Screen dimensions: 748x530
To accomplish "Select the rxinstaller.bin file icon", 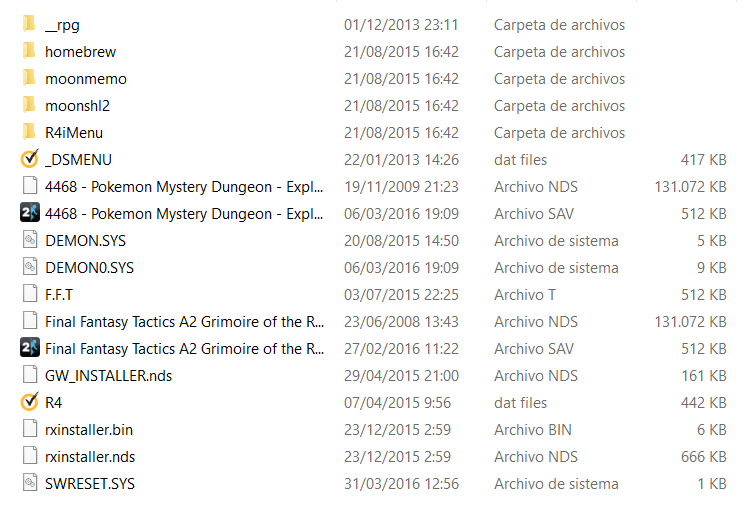I will (29, 429).
